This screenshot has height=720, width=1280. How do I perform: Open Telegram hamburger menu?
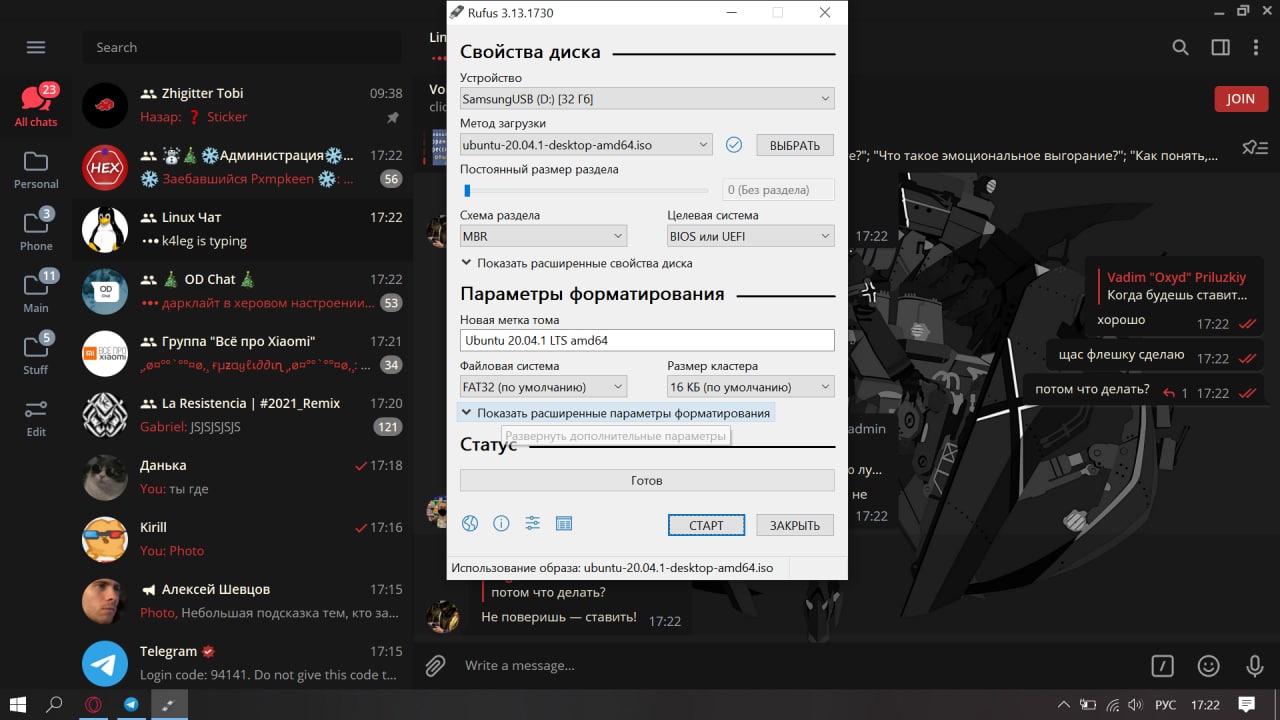pyautogui.click(x=36, y=47)
